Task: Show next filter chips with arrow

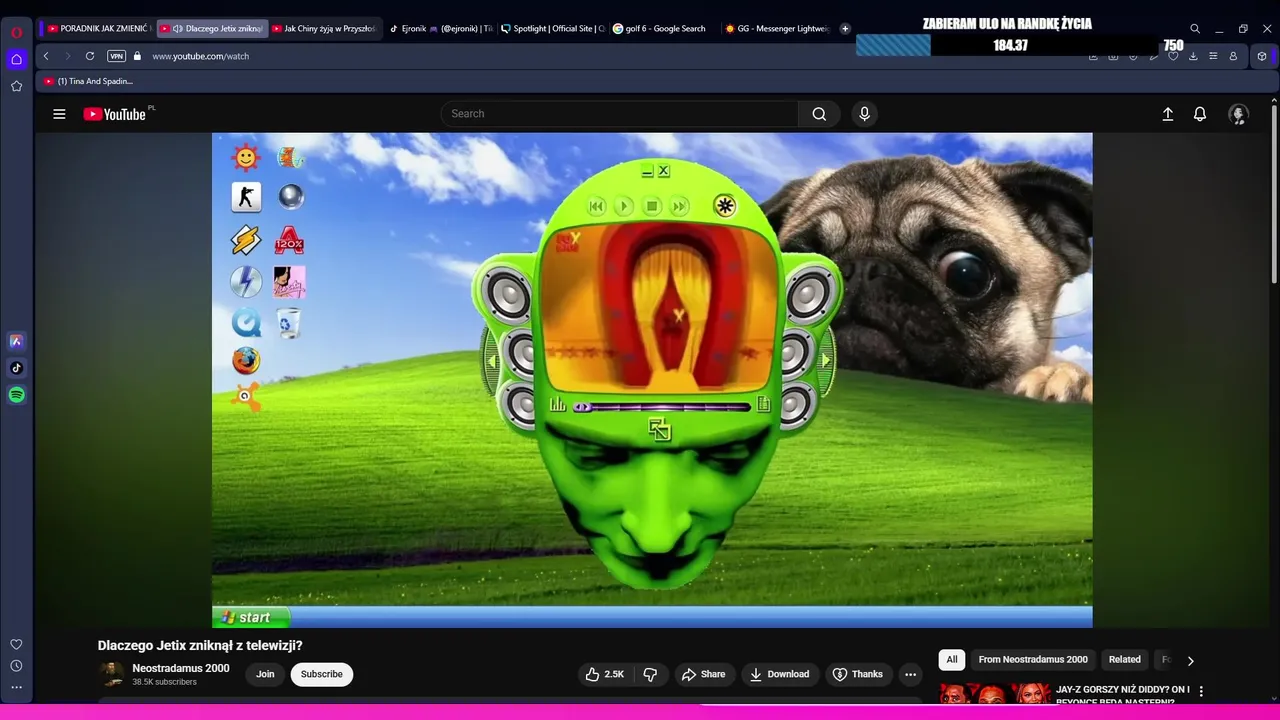Action: 1190,660
